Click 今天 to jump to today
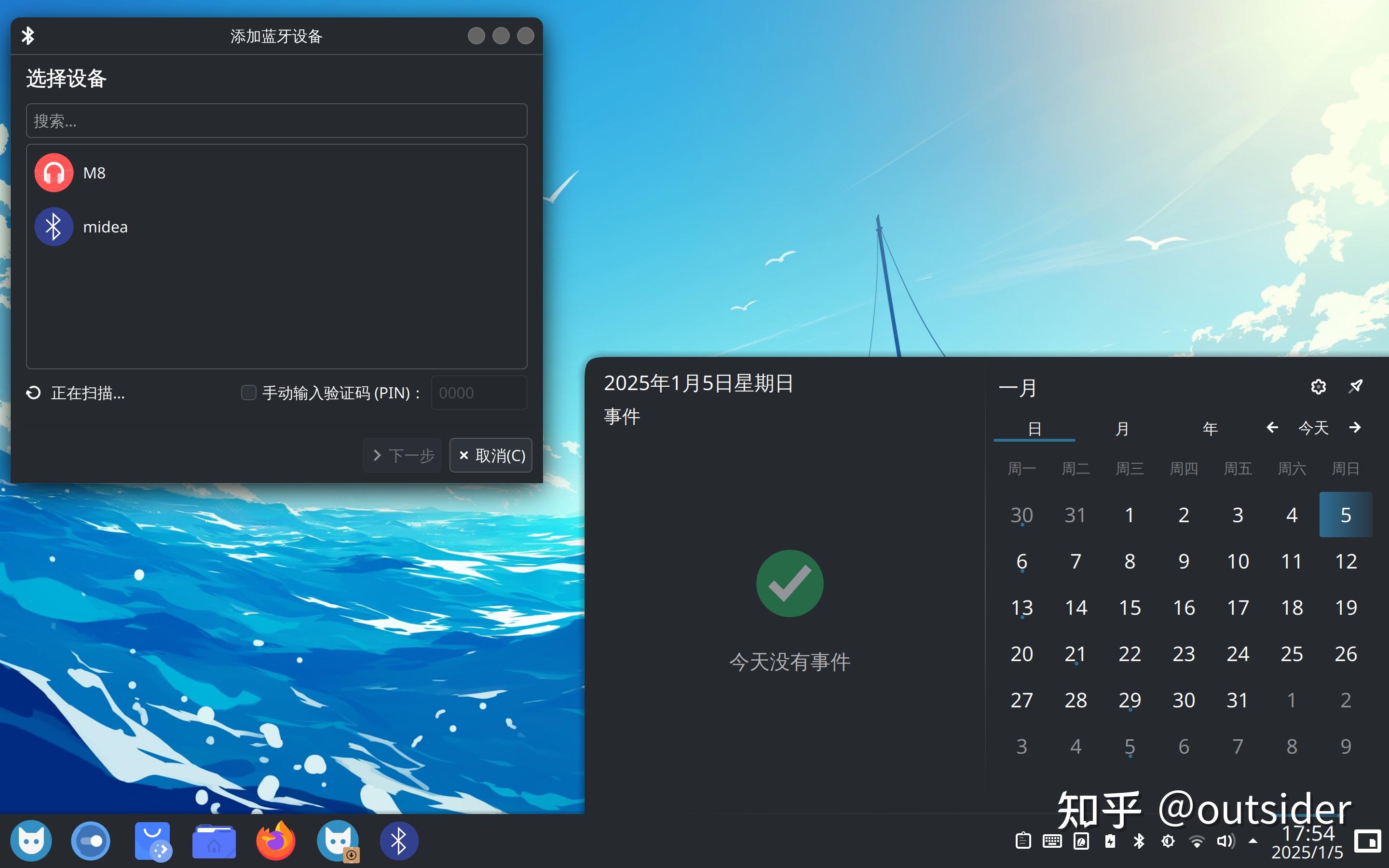 pos(1314,427)
